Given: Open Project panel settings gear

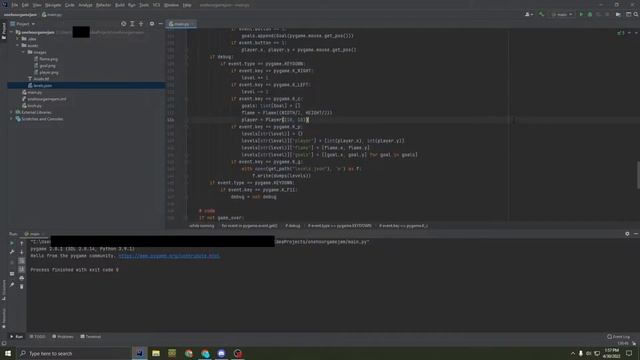Looking at the screenshot, I should pos(152,24).
